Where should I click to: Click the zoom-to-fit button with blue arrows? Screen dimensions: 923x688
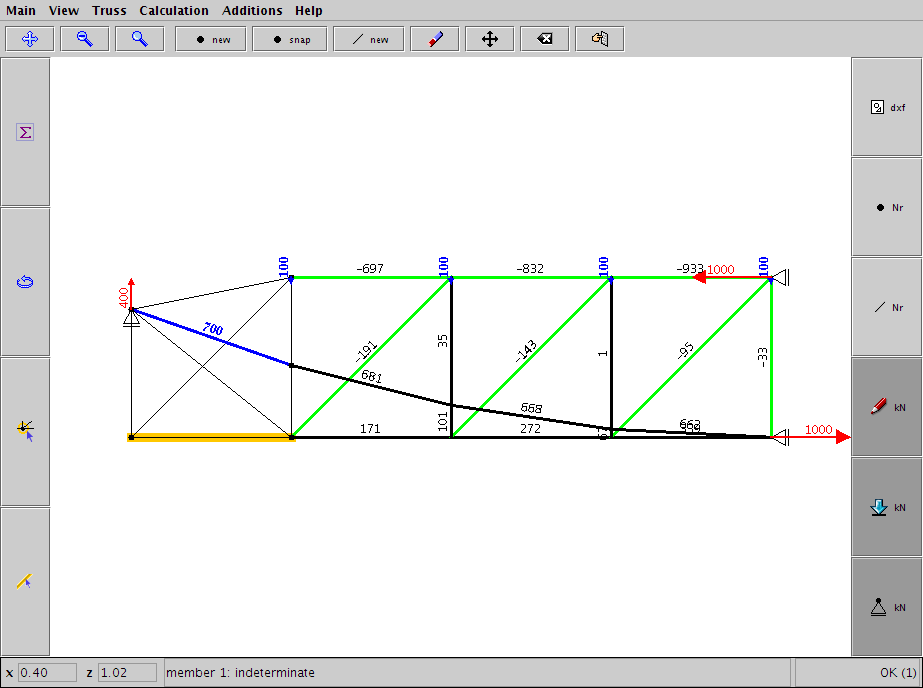pos(30,39)
